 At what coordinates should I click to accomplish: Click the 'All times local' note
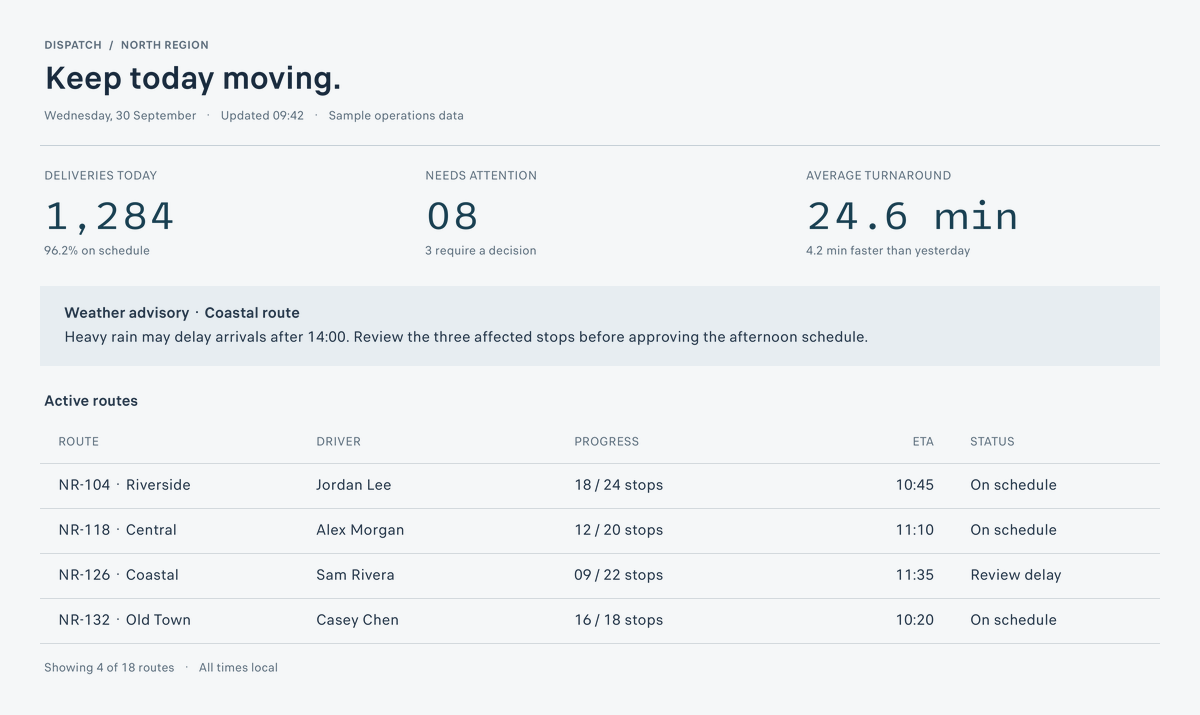pyautogui.click(x=238, y=667)
